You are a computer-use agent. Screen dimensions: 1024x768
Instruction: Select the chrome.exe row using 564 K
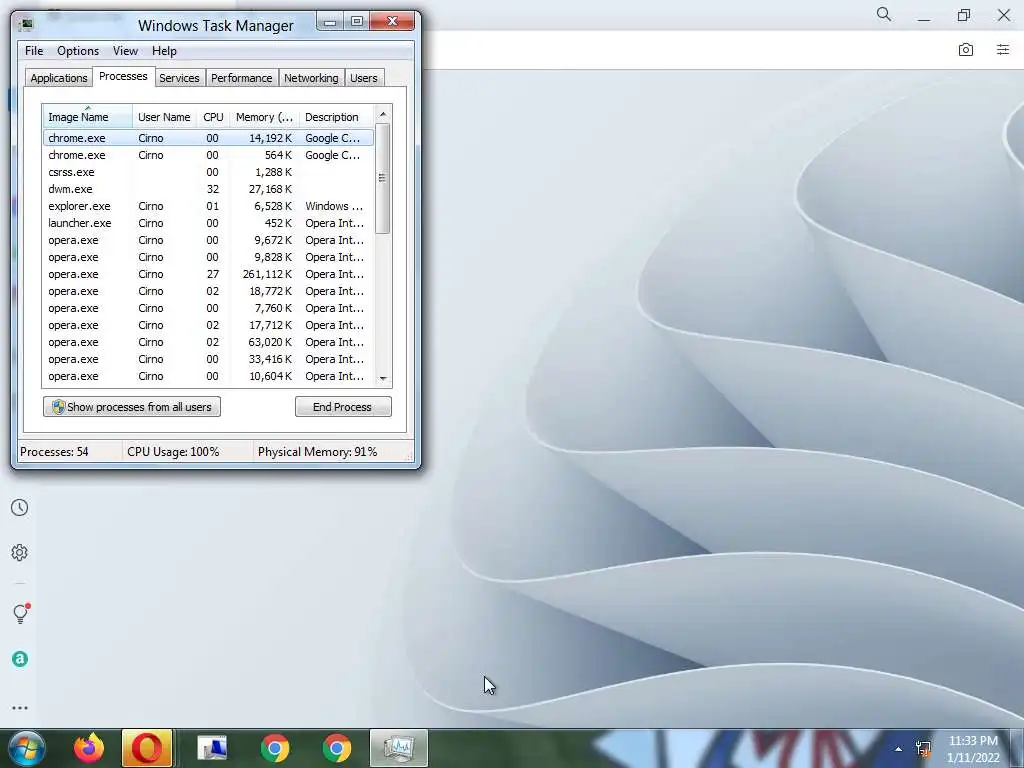(x=208, y=155)
